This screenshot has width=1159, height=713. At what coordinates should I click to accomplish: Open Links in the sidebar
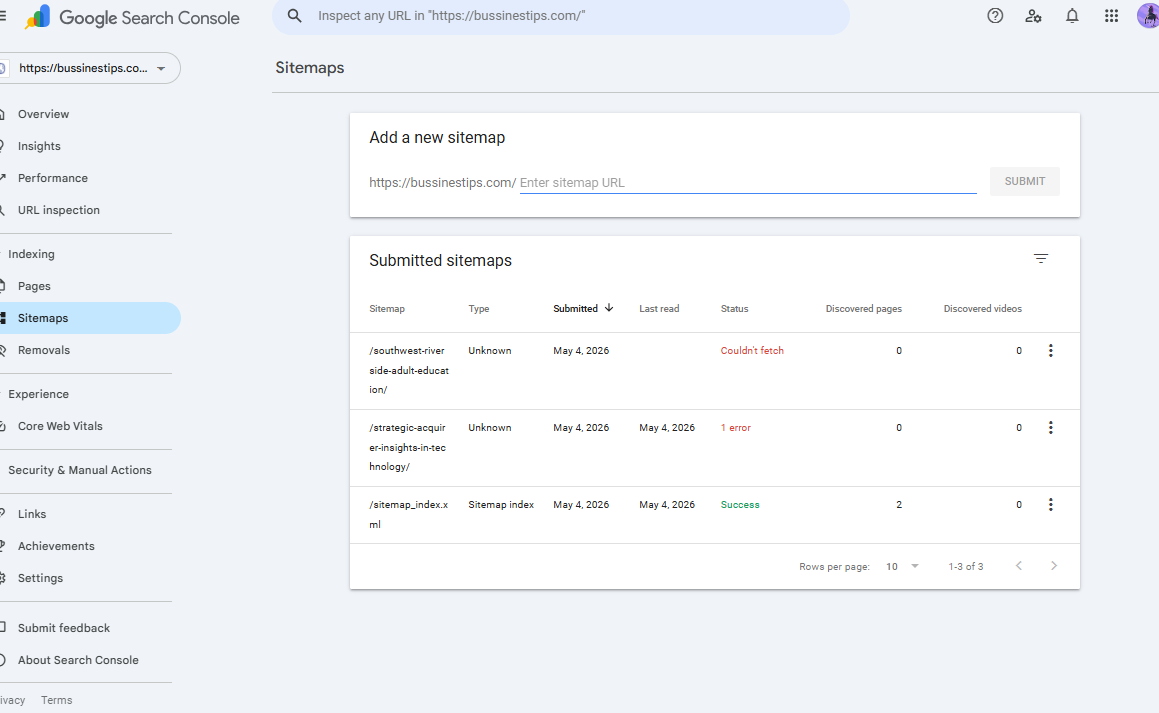coord(32,514)
